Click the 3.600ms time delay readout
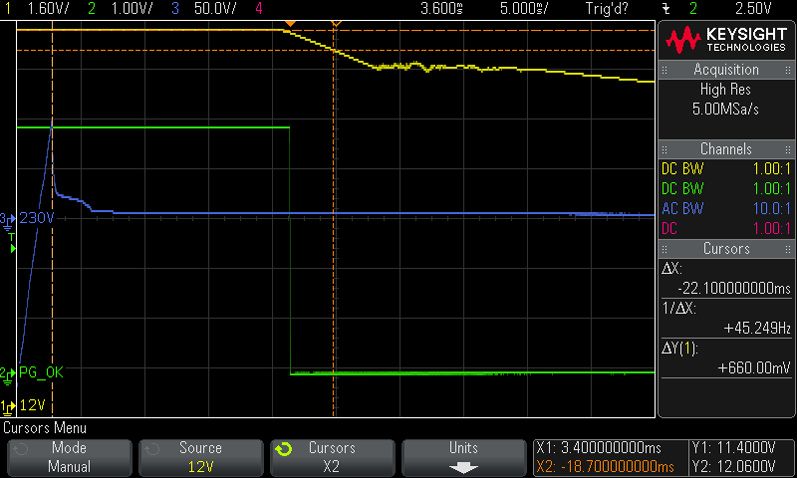Viewport: 797px width, 478px height. 442,8
